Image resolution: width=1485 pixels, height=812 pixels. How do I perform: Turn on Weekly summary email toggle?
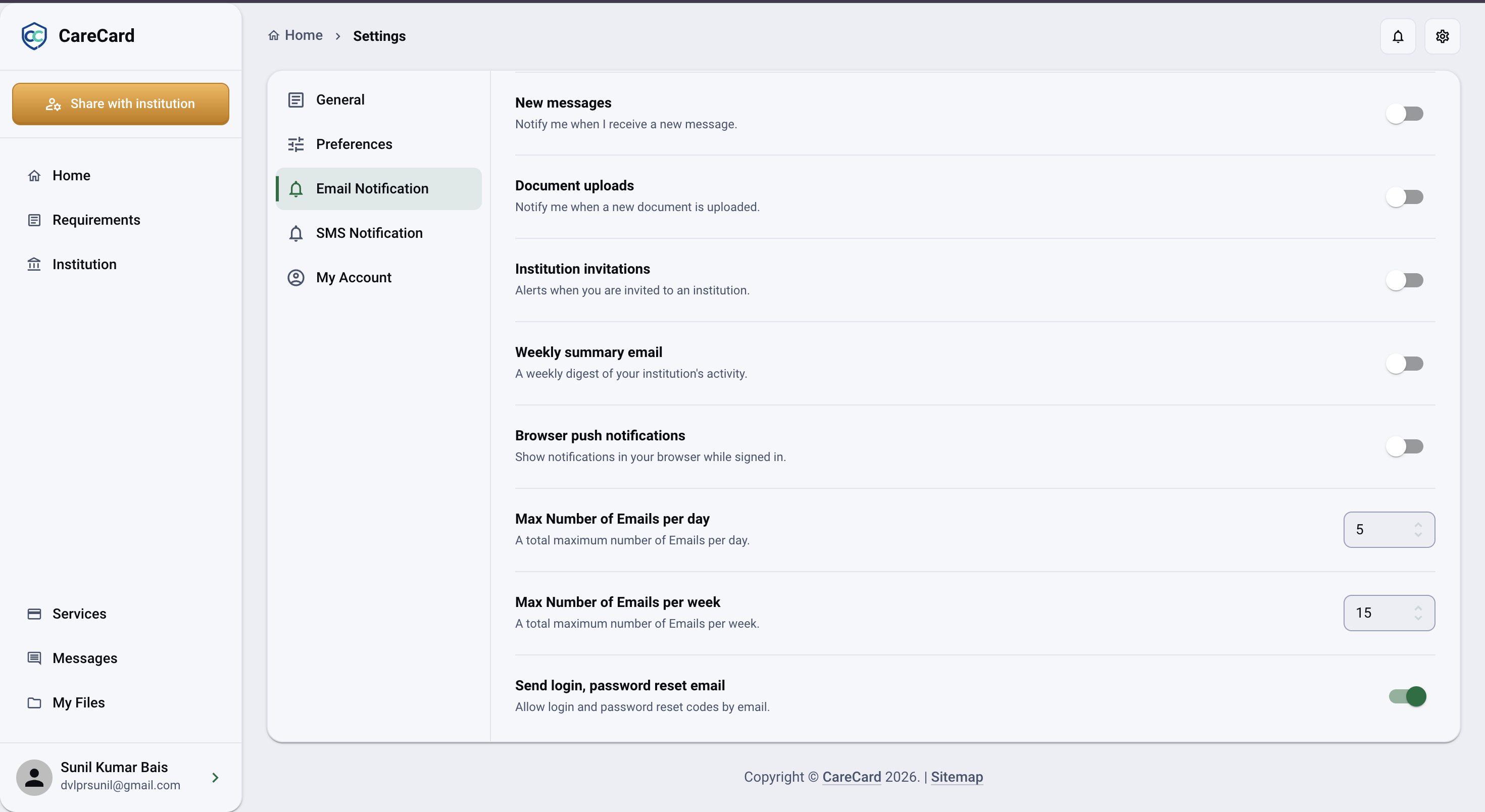click(x=1405, y=364)
